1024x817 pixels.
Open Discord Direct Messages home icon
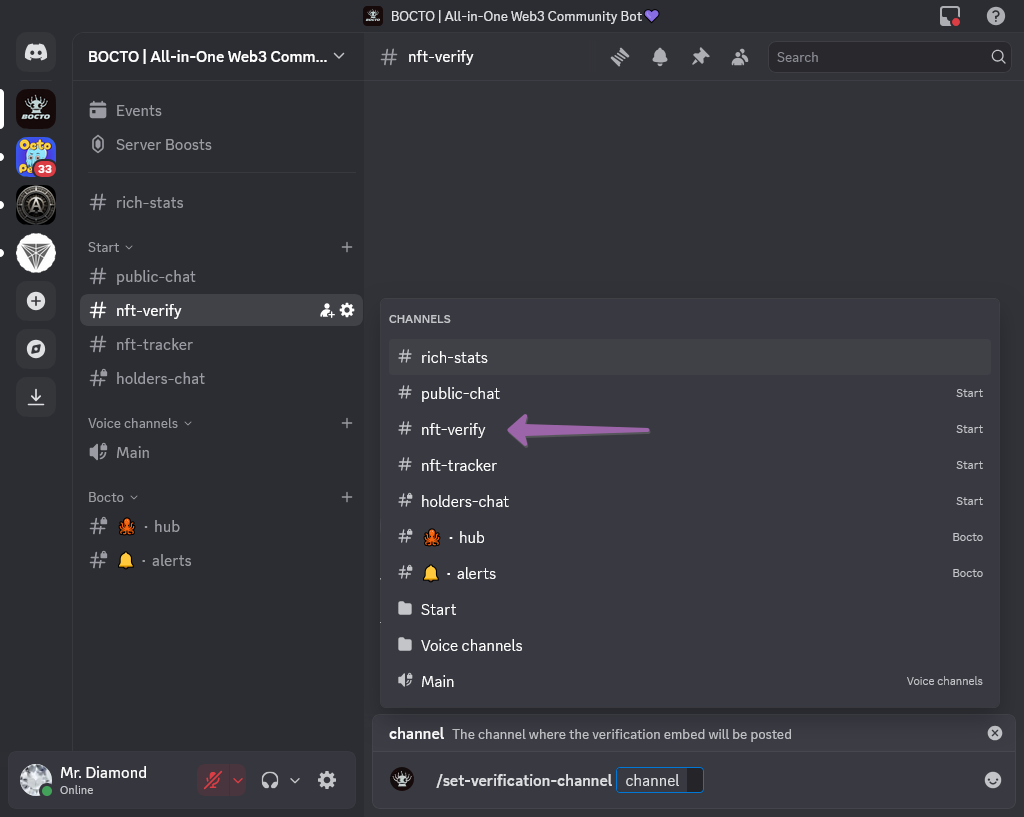coord(36,52)
